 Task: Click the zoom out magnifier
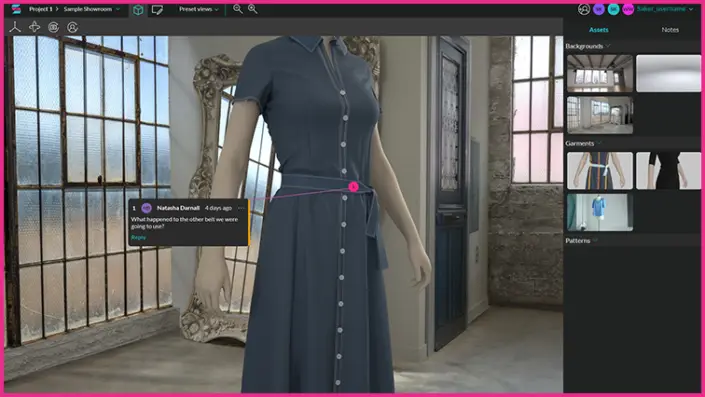tap(237, 9)
